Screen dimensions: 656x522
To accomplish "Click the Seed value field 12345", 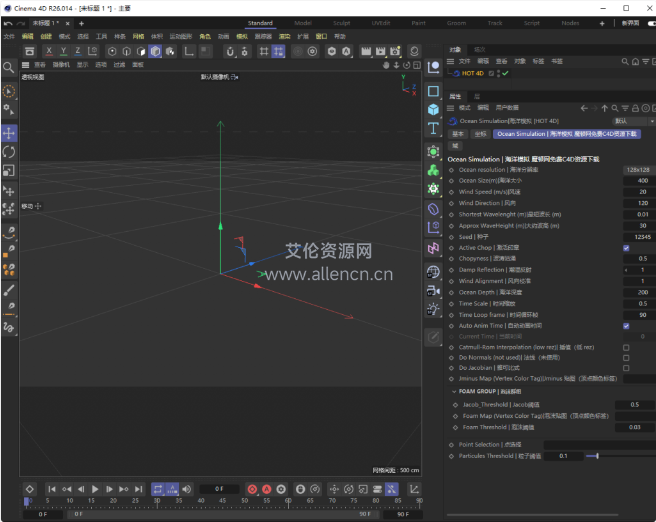I will [638, 237].
